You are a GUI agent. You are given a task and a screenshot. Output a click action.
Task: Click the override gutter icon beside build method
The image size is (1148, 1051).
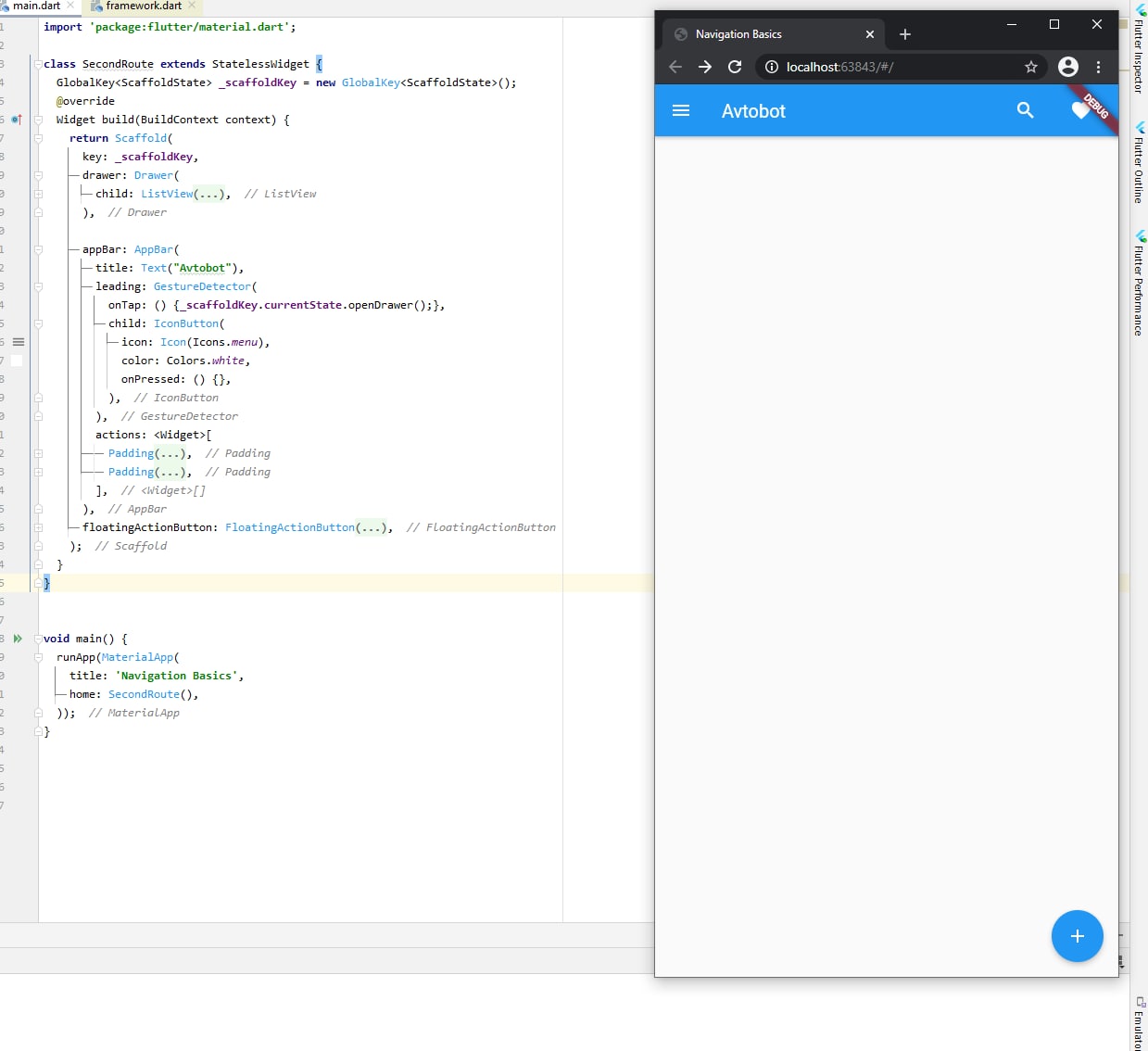pyautogui.click(x=16, y=120)
